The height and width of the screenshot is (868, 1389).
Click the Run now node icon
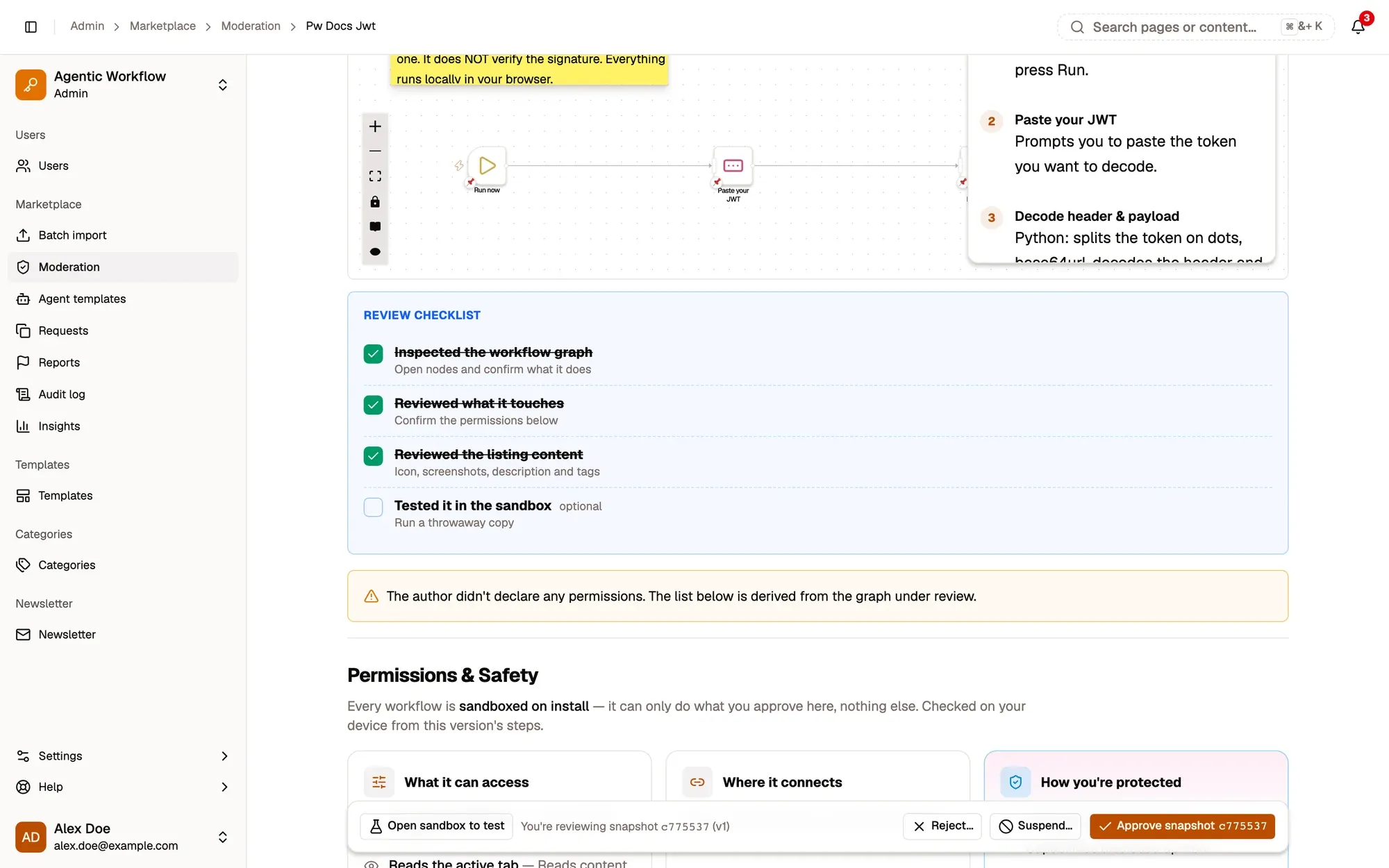coord(487,165)
